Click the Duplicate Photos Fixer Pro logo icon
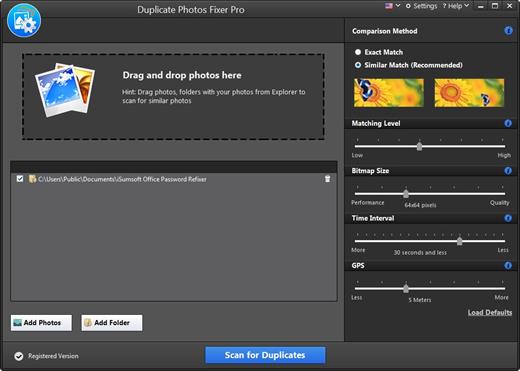Image resolution: width=520 pixels, height=371 pixels. (x=24, y=20)
